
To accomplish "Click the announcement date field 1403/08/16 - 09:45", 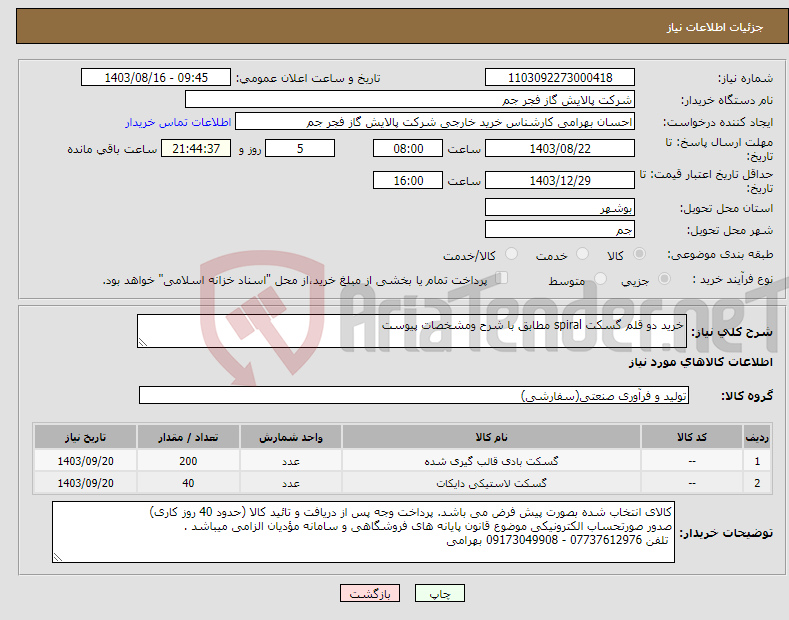I will pyautogui.click(x=156, y=78).
